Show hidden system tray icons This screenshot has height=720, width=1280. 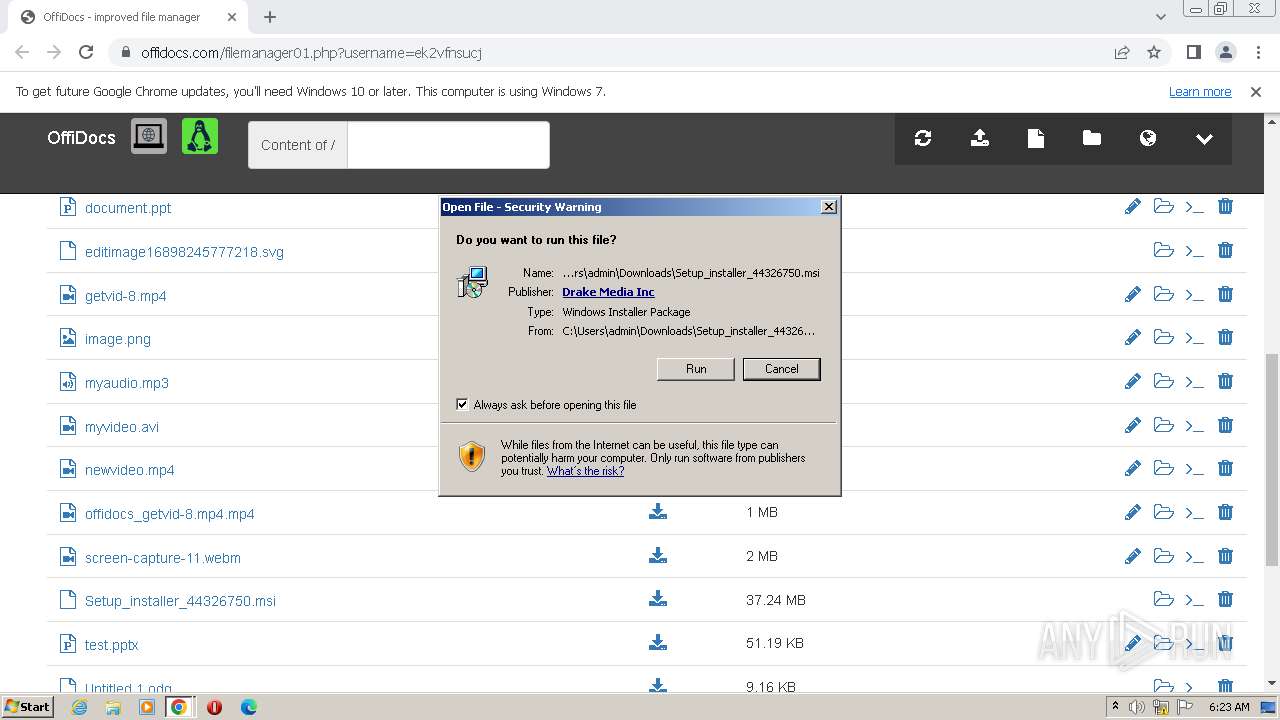point(1115,706)
